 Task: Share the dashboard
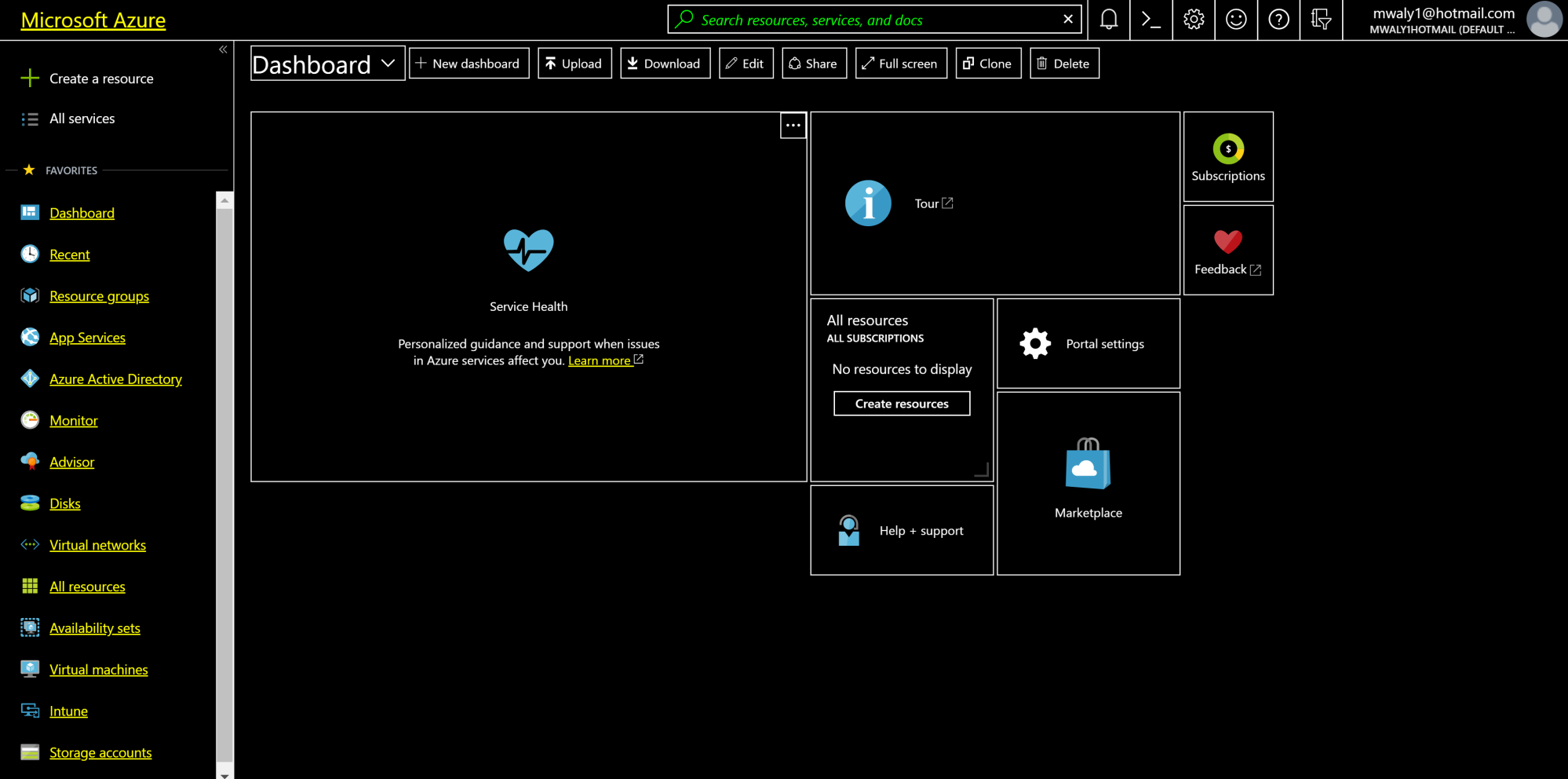click(x=814, y=64)
